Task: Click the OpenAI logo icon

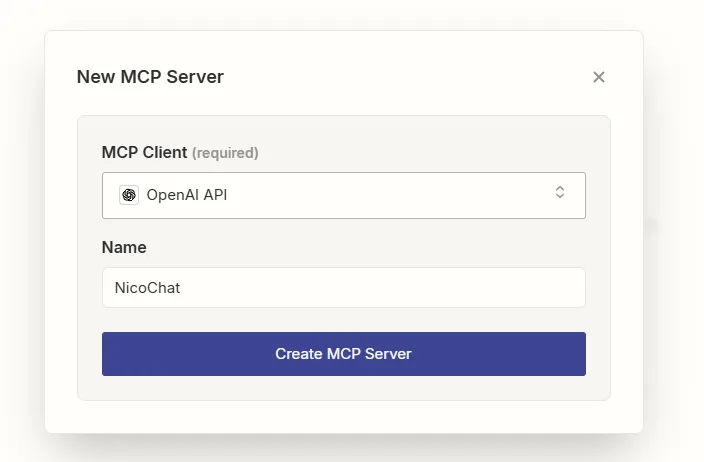Action: pos(129,195)
